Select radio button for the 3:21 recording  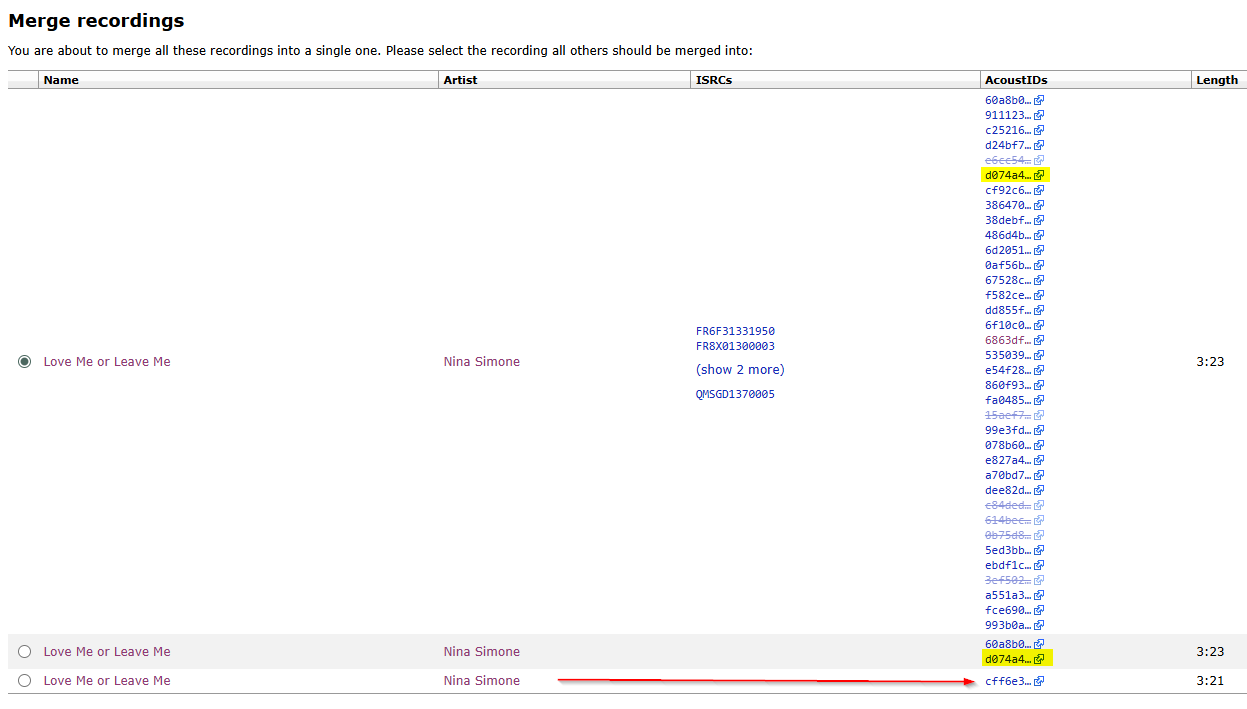coord(24,680)
